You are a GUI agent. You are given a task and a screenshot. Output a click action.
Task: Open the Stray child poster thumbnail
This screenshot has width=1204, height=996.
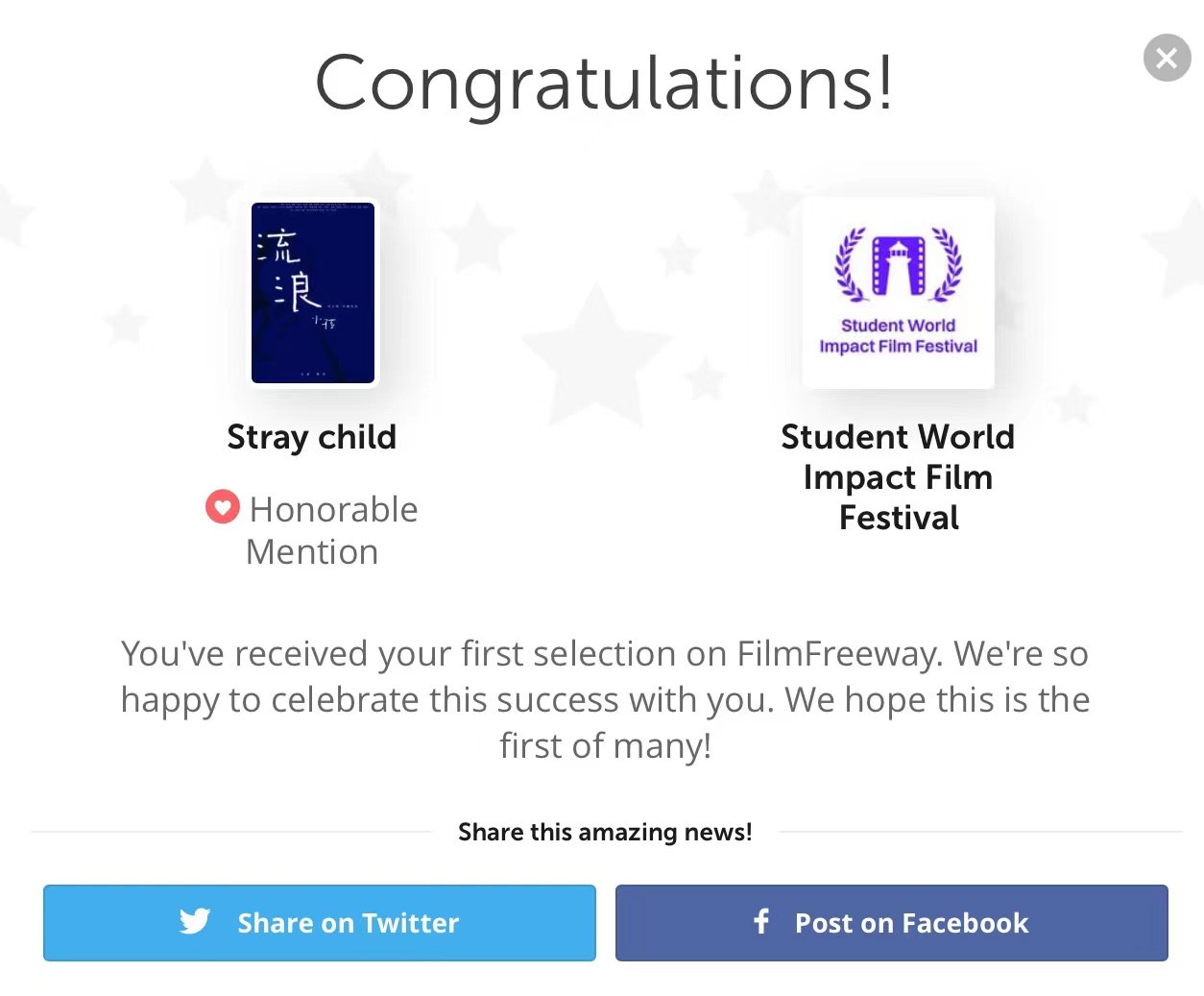pos(313,293)
